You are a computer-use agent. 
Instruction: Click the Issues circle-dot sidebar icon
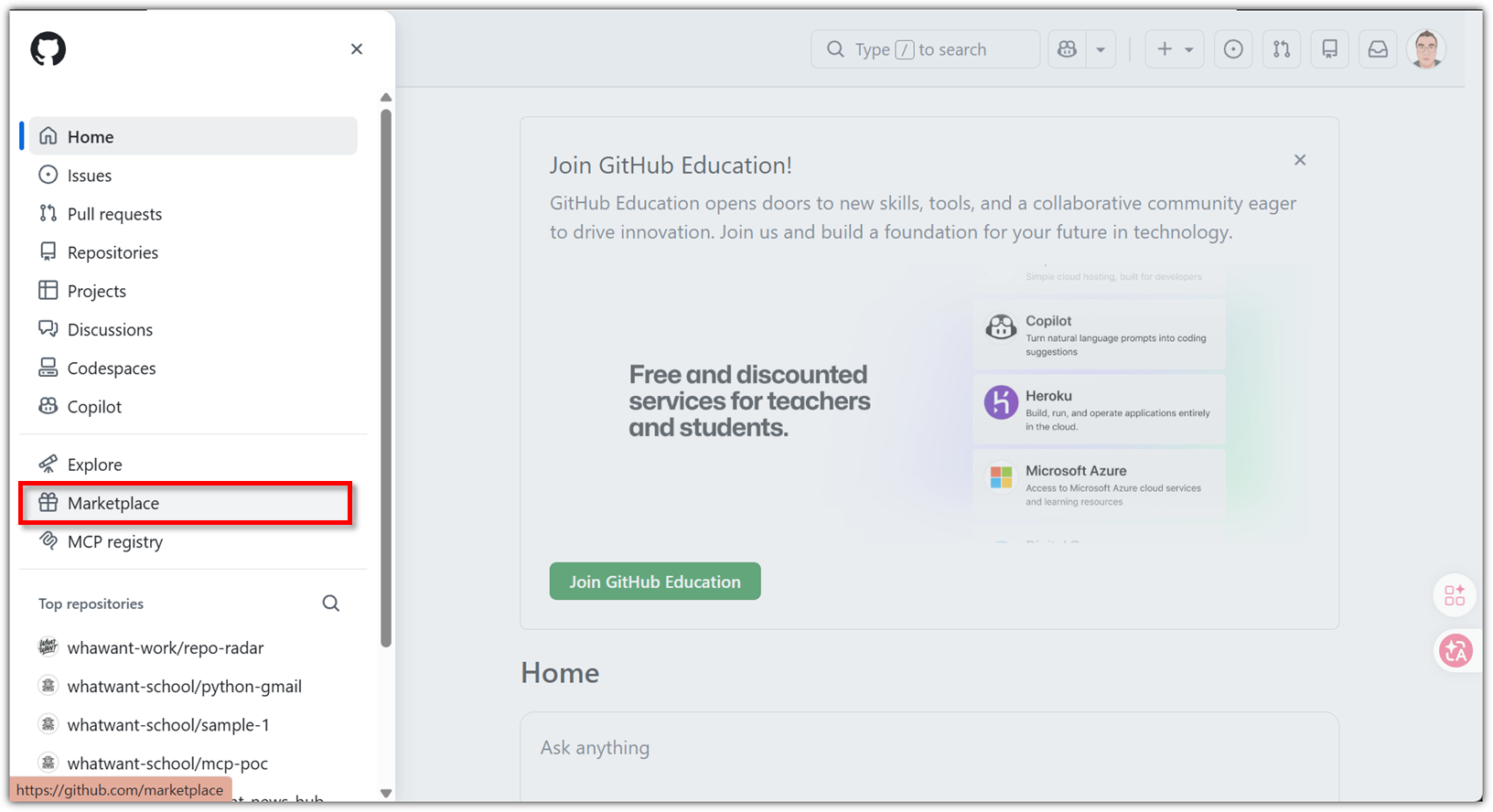click(48, 175)
